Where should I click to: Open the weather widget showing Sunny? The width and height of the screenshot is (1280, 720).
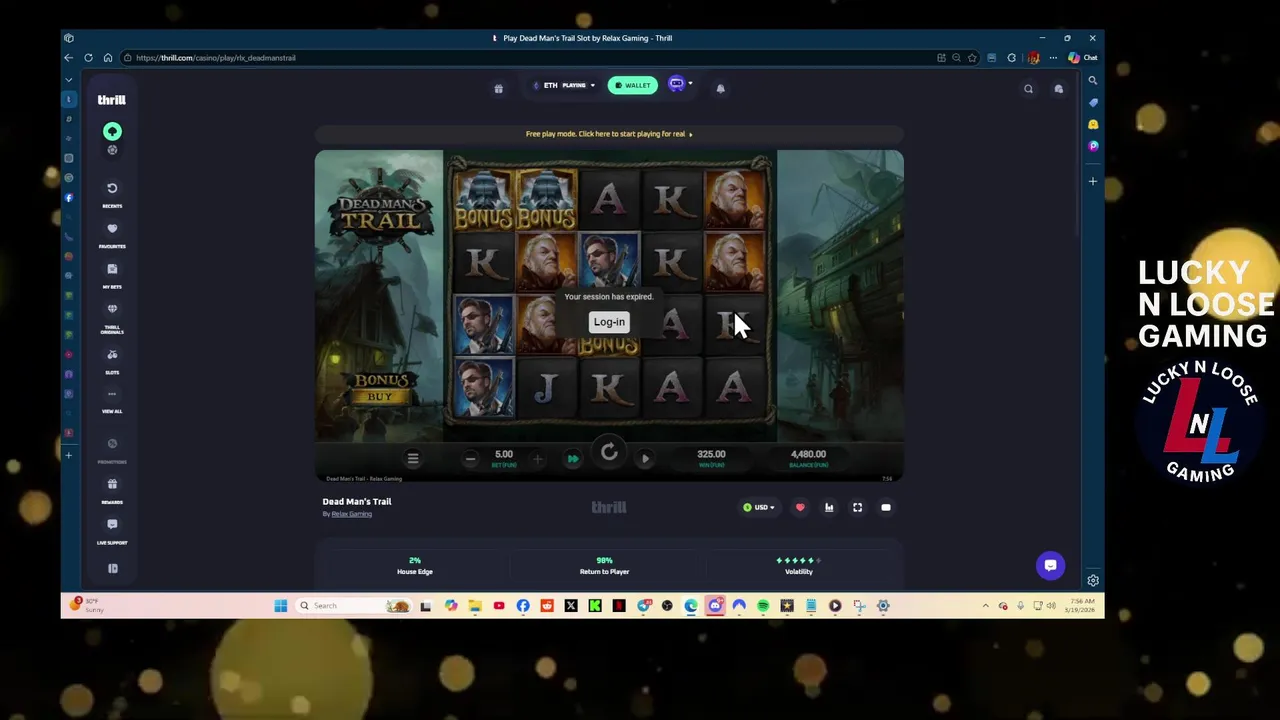[x=87, y=606]
